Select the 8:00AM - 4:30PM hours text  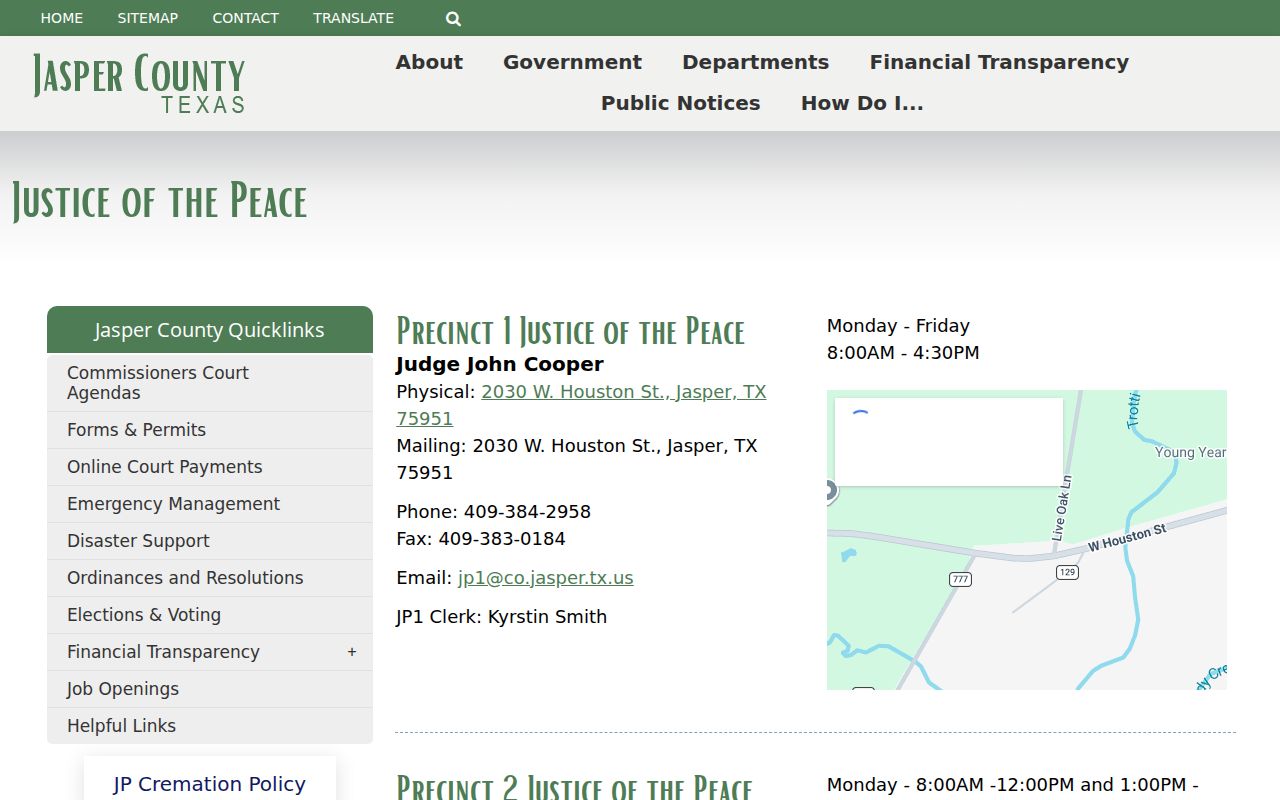tap(903, 353)
